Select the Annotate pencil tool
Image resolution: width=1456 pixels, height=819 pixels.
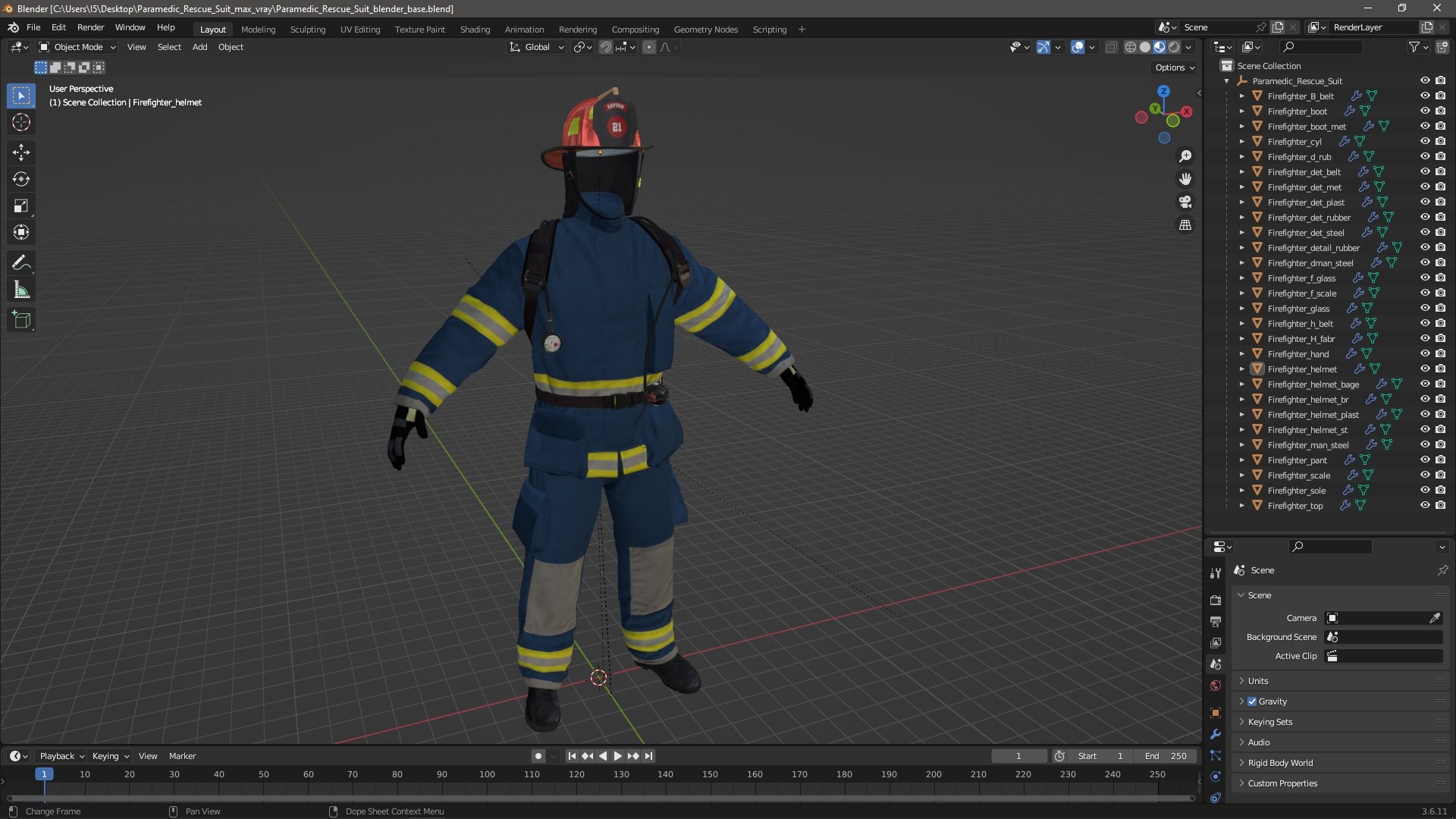pos(21,263)
